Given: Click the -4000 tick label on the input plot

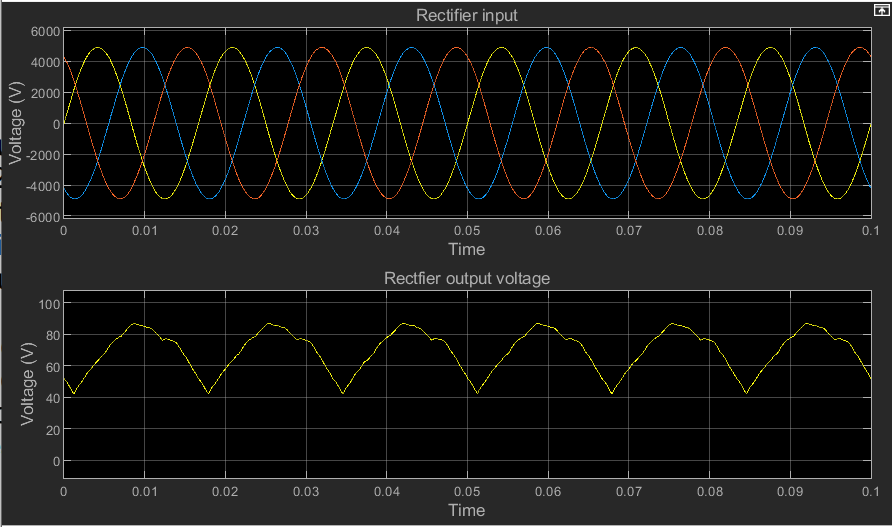Looking at the screenshot, I should click(43, 187).
